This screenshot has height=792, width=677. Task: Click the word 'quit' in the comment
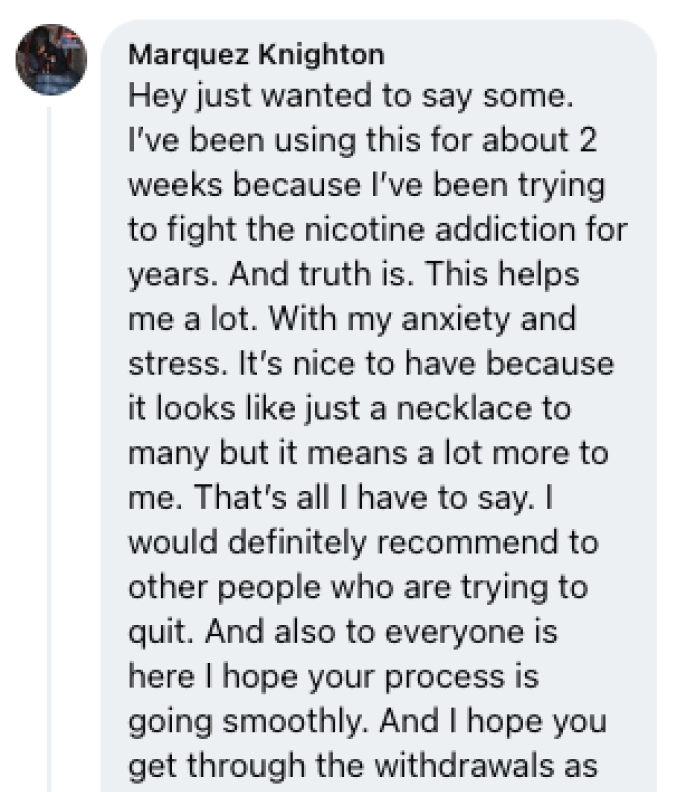(150, 635)
